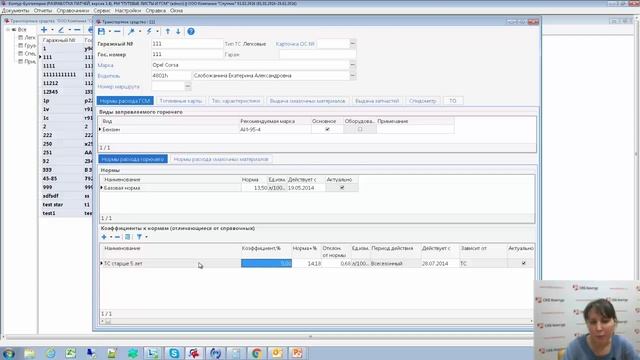Remove coefficient with the minus icon
The height and width of the screenshot is (360, 640).
[117, 237]
